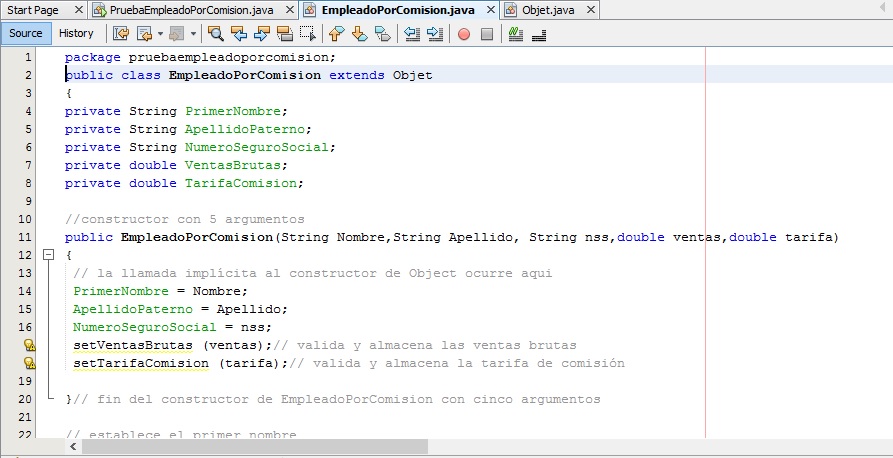Click Find Previous Occurrence arrow icon
Image resolution: width=893 pixels, height=458 pixels.
239,33
